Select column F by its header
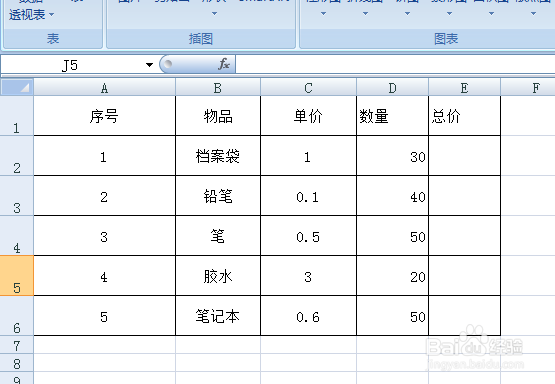555x384 pixels. point(528,88)
